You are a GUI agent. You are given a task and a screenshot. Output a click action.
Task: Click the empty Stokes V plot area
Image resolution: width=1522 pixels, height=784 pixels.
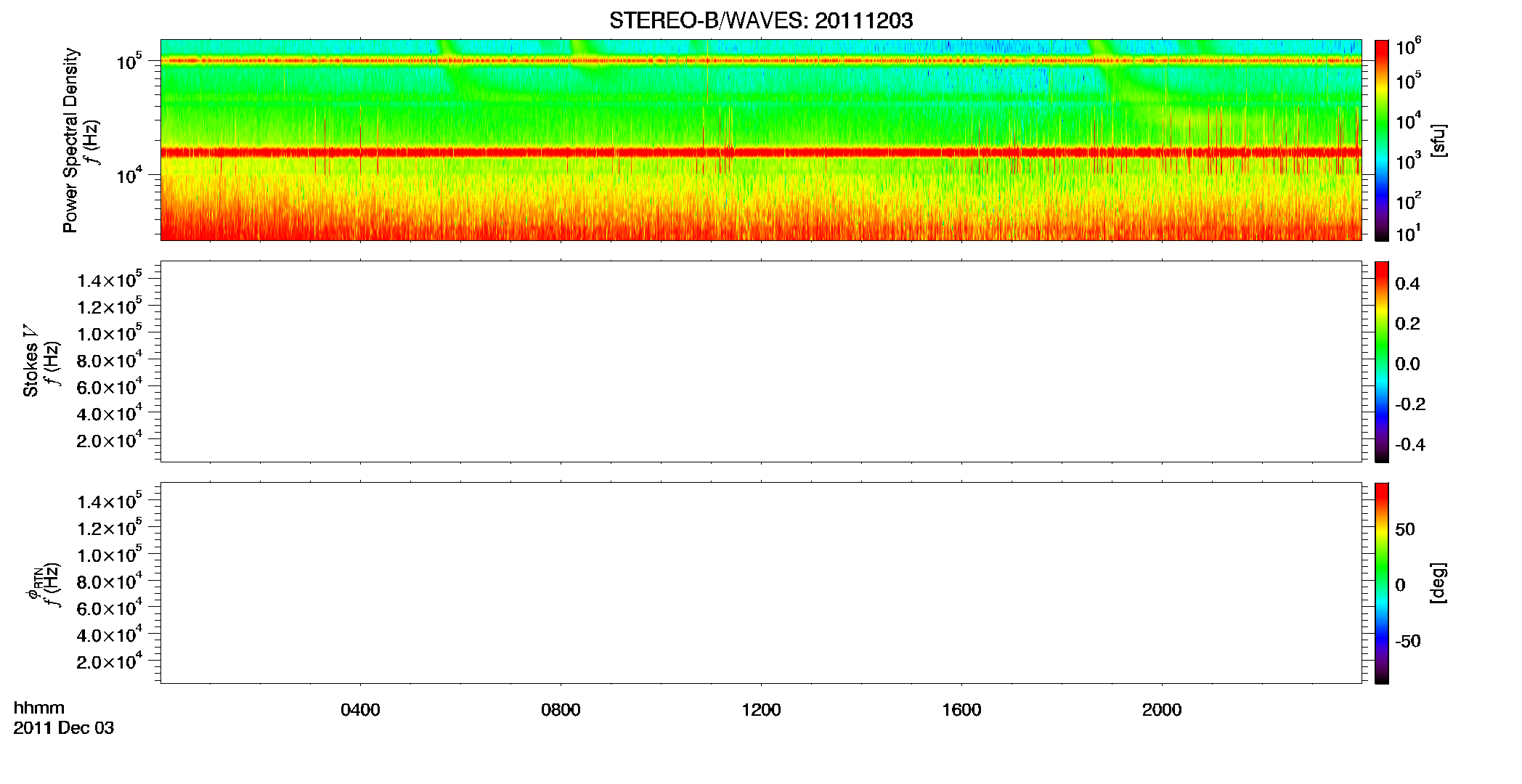click(760, 362)
